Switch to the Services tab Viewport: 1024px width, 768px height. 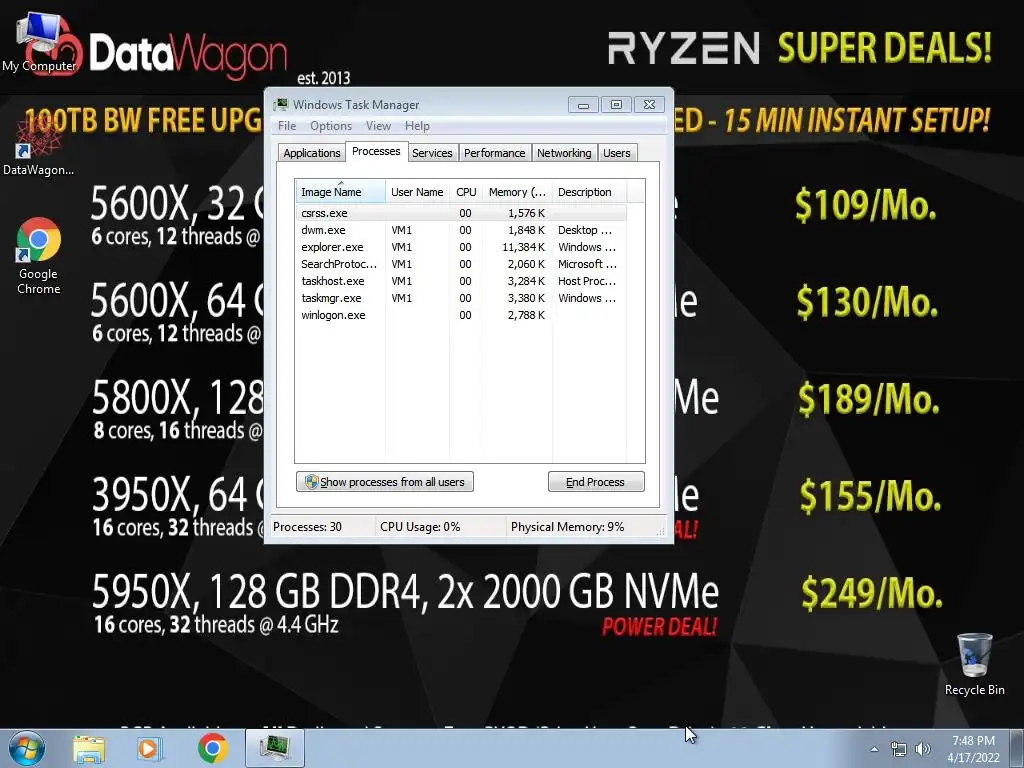coord(432,153)
